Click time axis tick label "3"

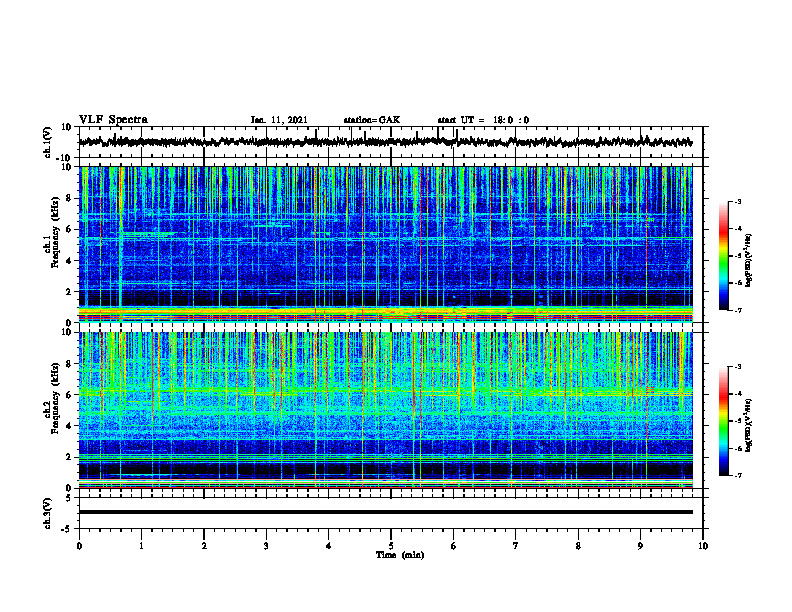266,546
